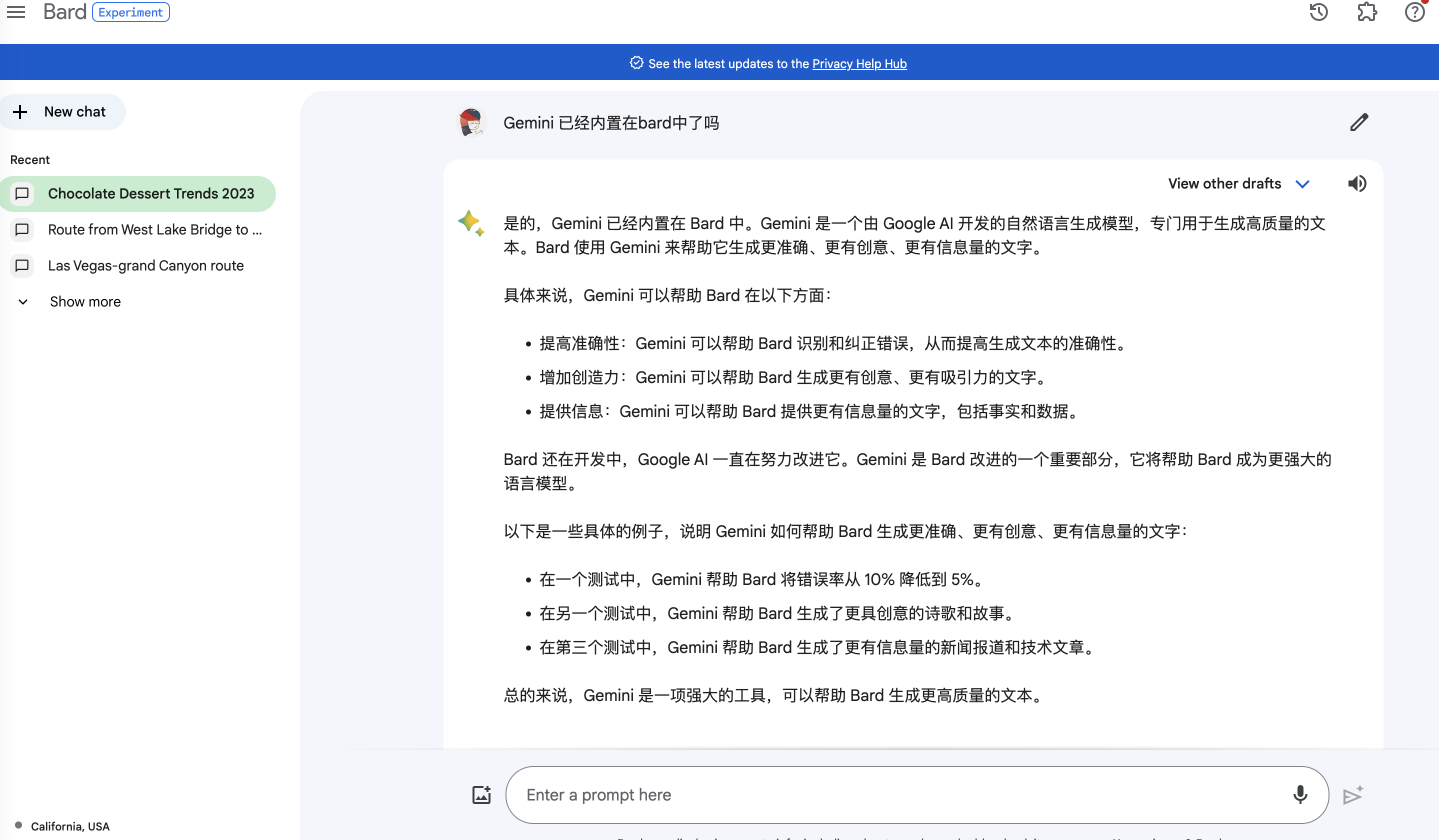Screen dimensions: 1439x840
Task: Click the send message arrow icon
Action: pyautogui.click(x=1353, y=795)
